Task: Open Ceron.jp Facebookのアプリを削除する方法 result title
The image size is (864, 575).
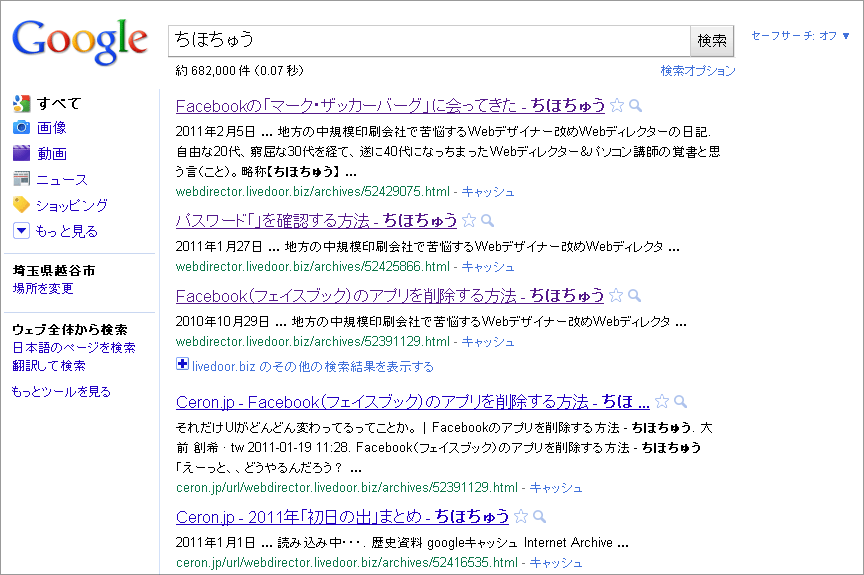Action: (x=413, y=402)
